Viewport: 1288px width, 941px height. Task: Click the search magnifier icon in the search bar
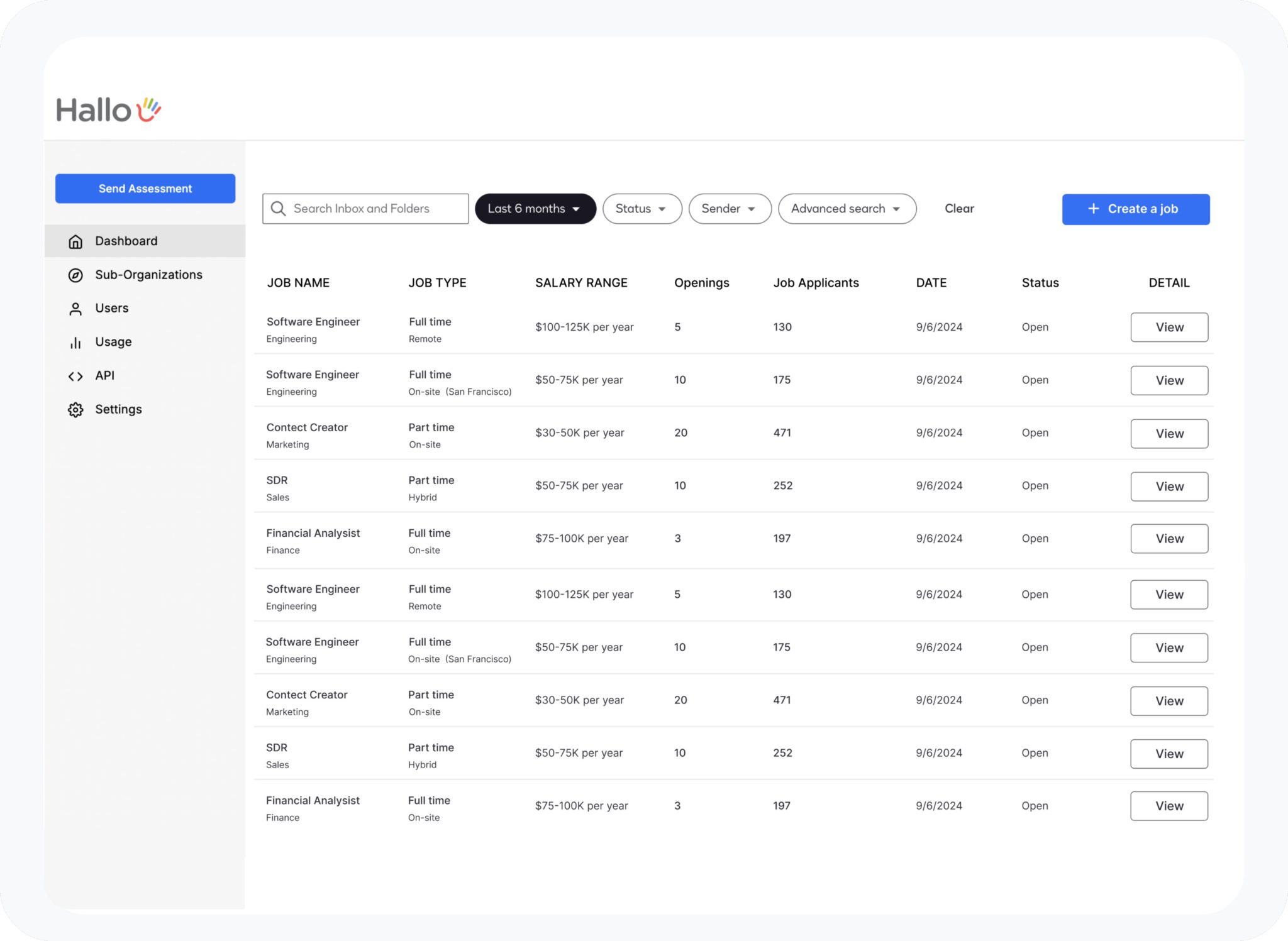pyautogui.click(x=279, y=208)
